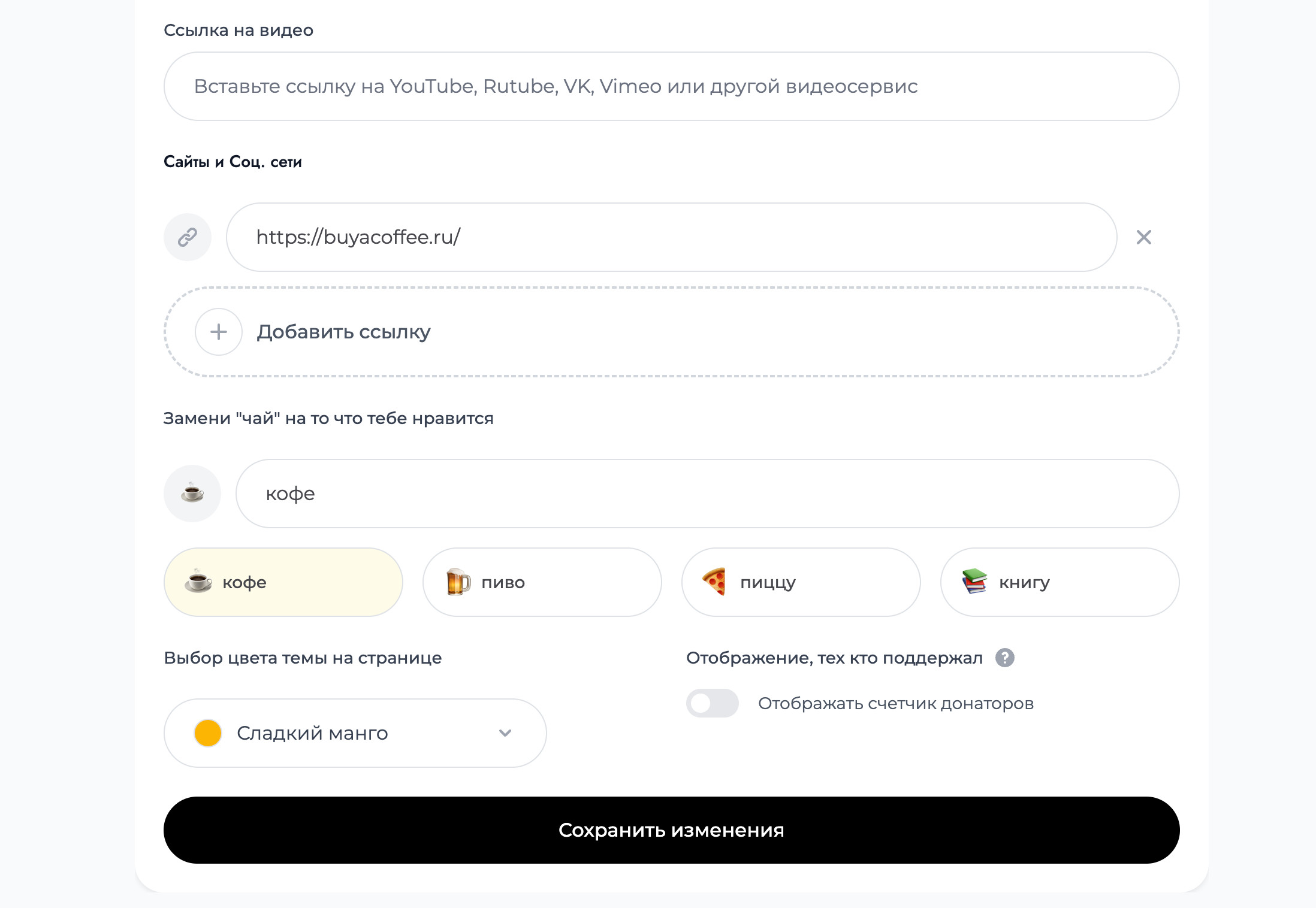Remove the buyacoffee.ru link with X
The width and height of the screenshot is (1316, 908).
[x=1143, y=237]
